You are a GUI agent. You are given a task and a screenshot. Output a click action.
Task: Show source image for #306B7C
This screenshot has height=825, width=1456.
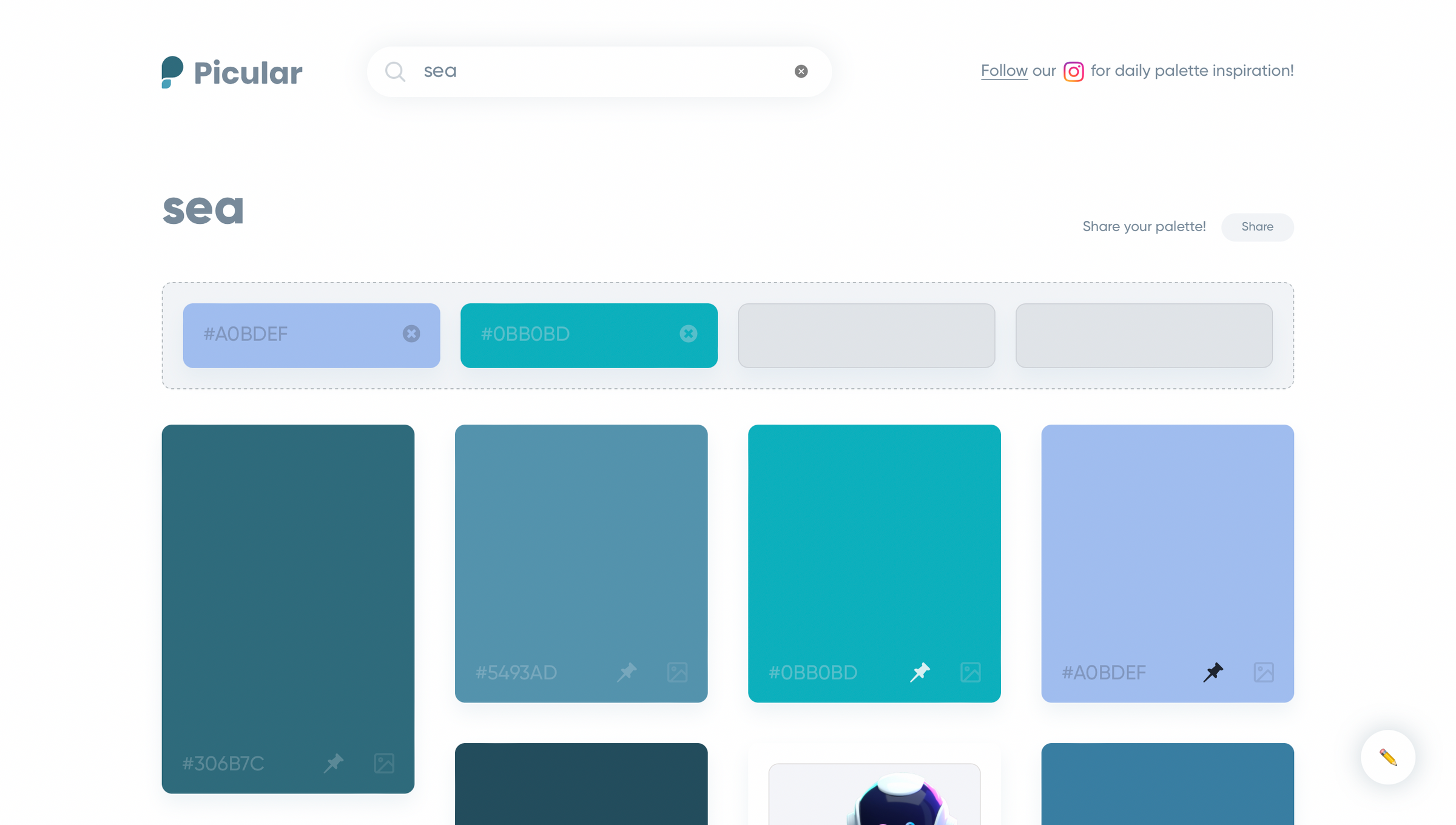[x=384, y=763]
